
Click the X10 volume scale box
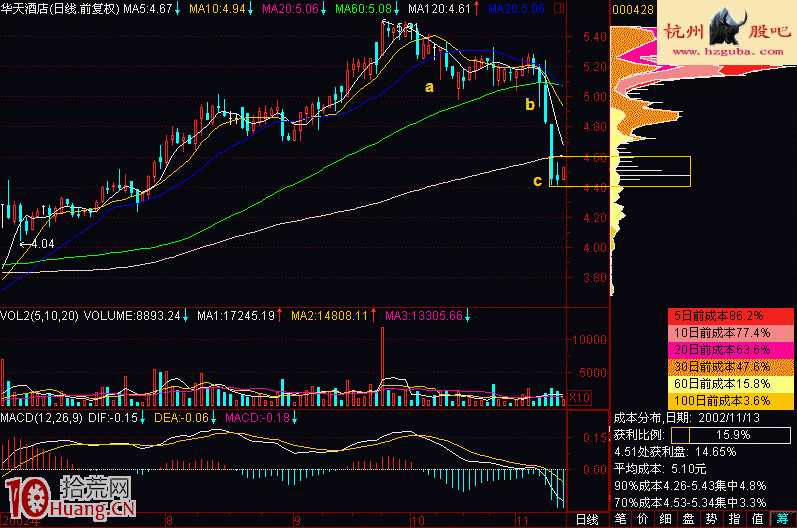579,397
